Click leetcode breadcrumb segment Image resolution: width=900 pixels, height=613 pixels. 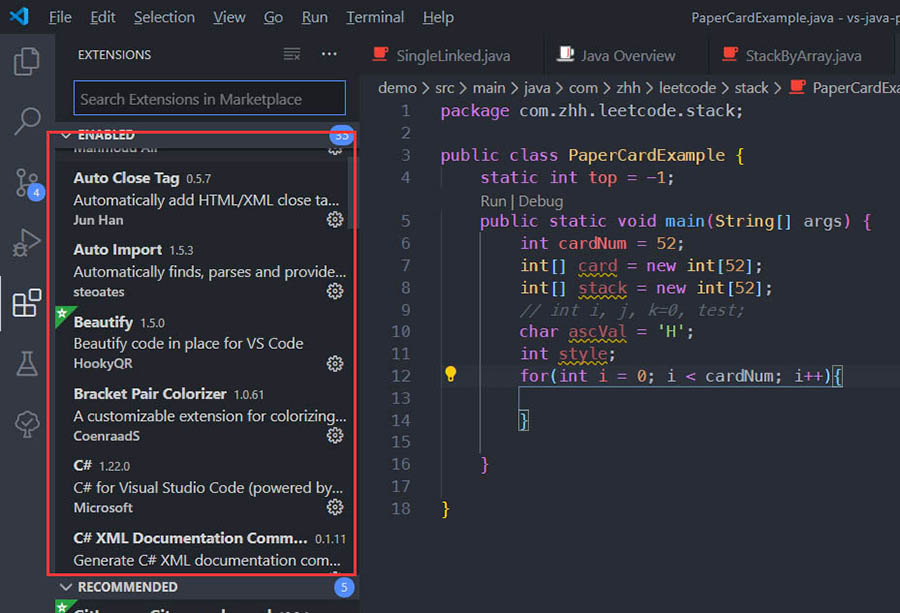tap(687, 88)
